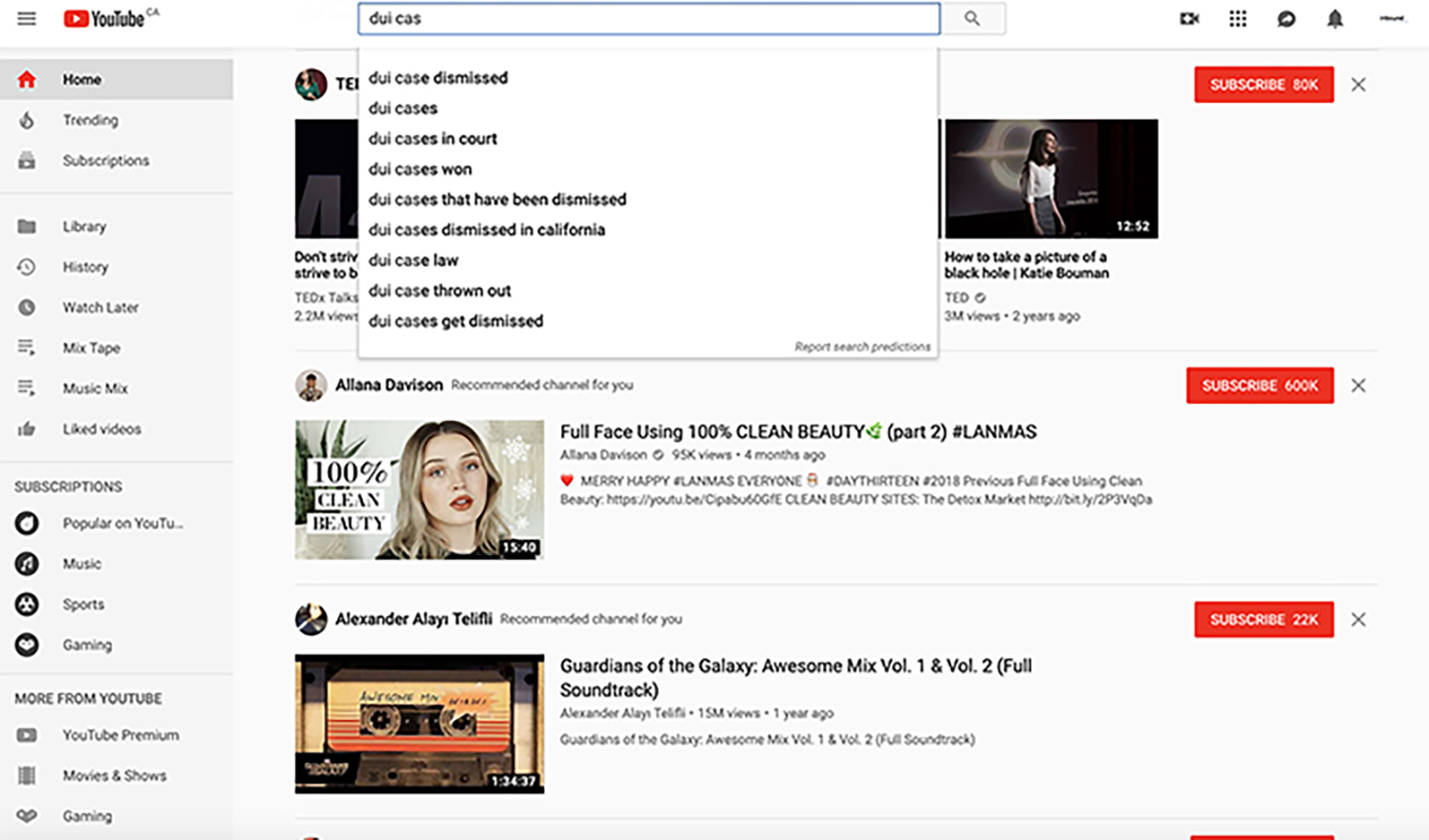Open Trending from the sidebar
1429x840 pixels.
pyautogui.click(x=91, y=120)
